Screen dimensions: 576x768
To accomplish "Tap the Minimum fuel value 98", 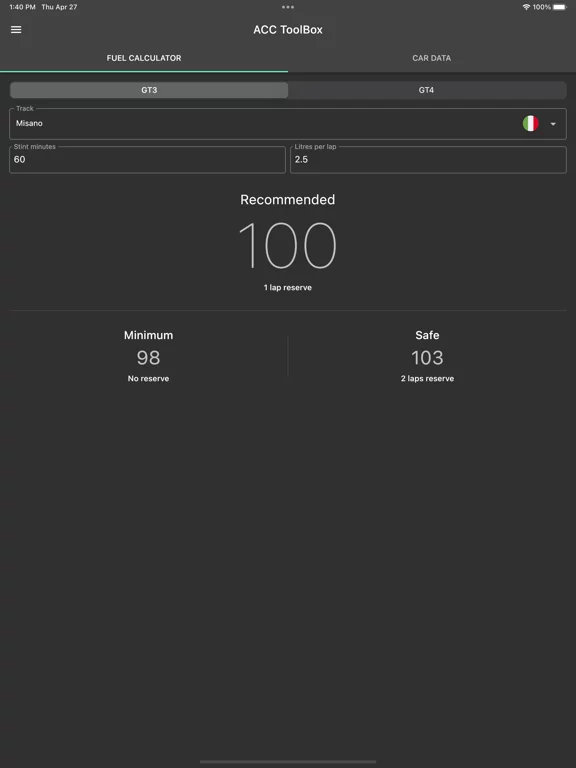I will [148, 358].
